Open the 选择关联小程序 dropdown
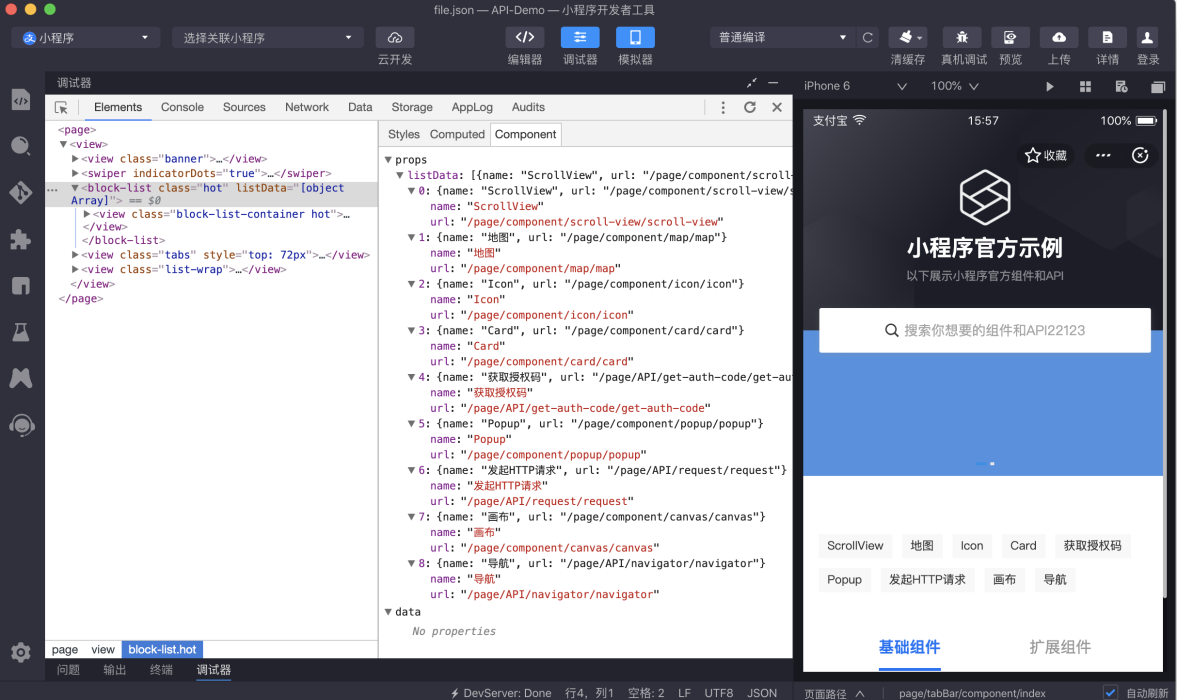 [268, 38]
